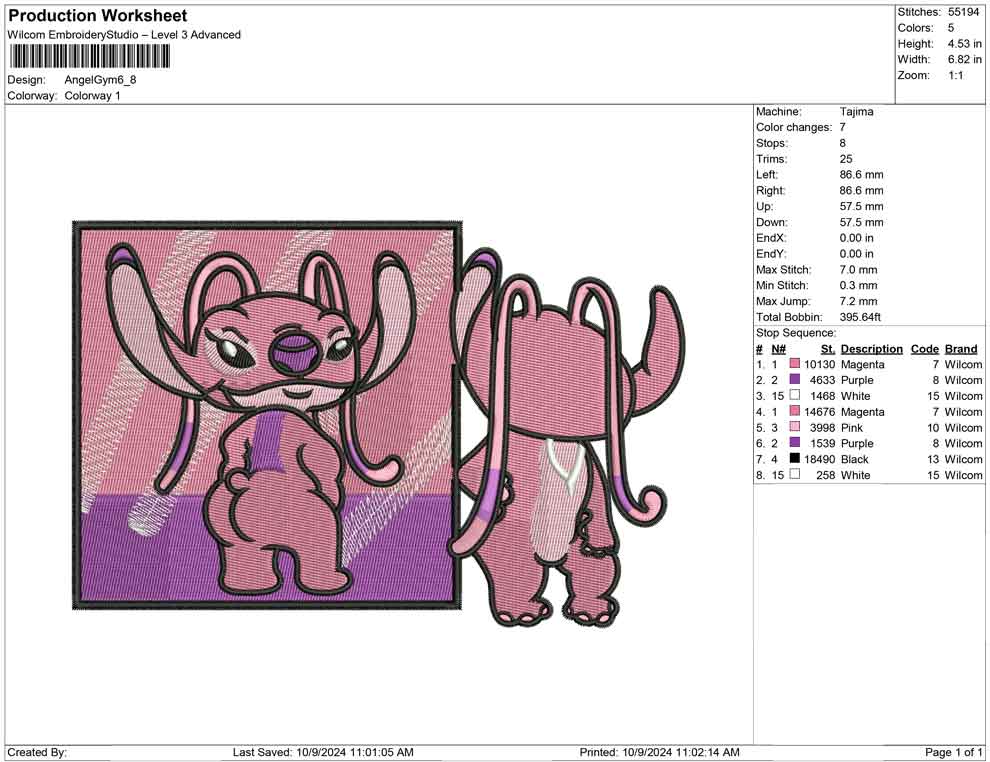Click the stitch count '4633' in stop 2
Image resolution: width=990 pixels, height=762 pixels.
tap(823, 380)
